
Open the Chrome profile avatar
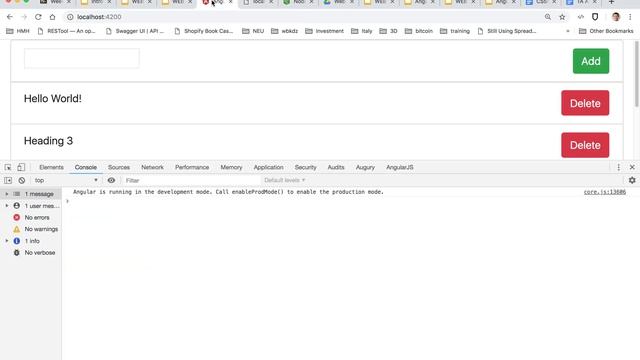616,17
